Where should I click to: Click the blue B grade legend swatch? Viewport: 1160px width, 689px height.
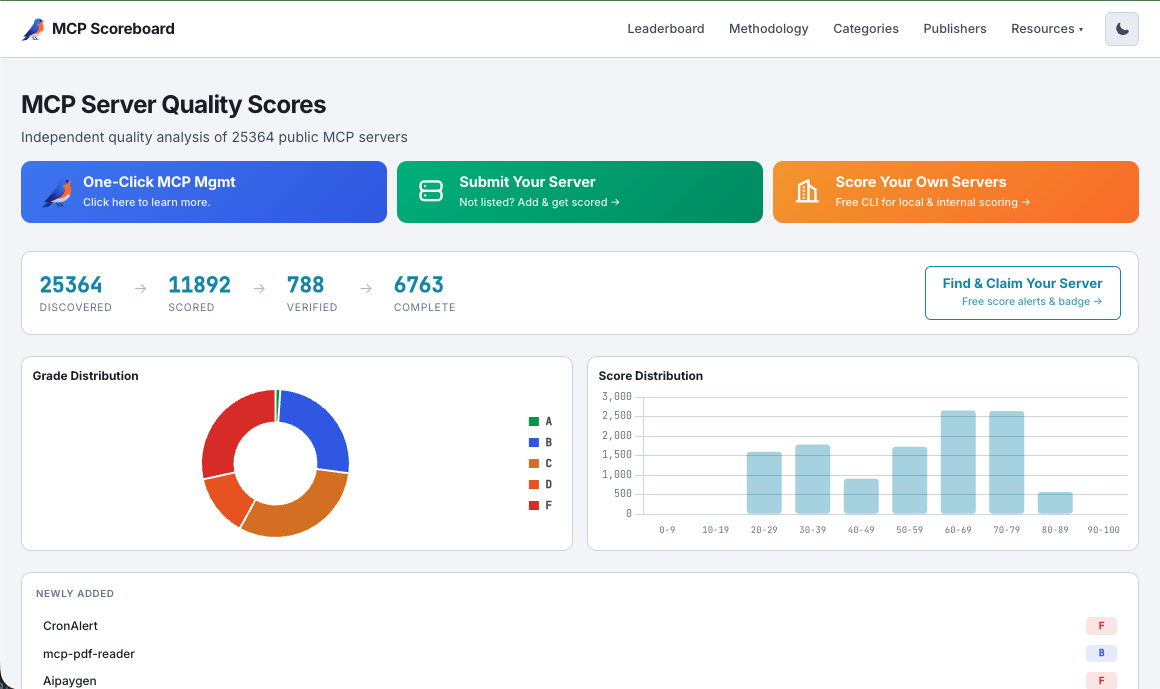(534, 443)
